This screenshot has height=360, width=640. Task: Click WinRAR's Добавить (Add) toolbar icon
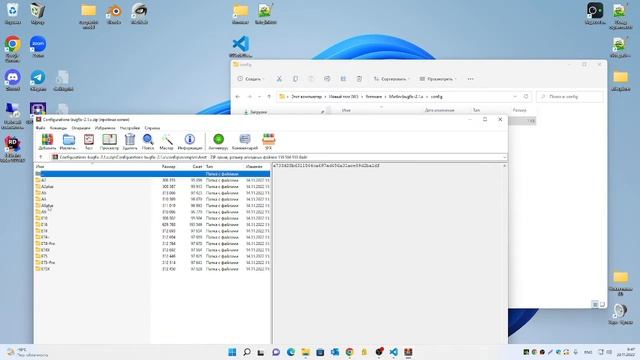[x=47, y=140]
